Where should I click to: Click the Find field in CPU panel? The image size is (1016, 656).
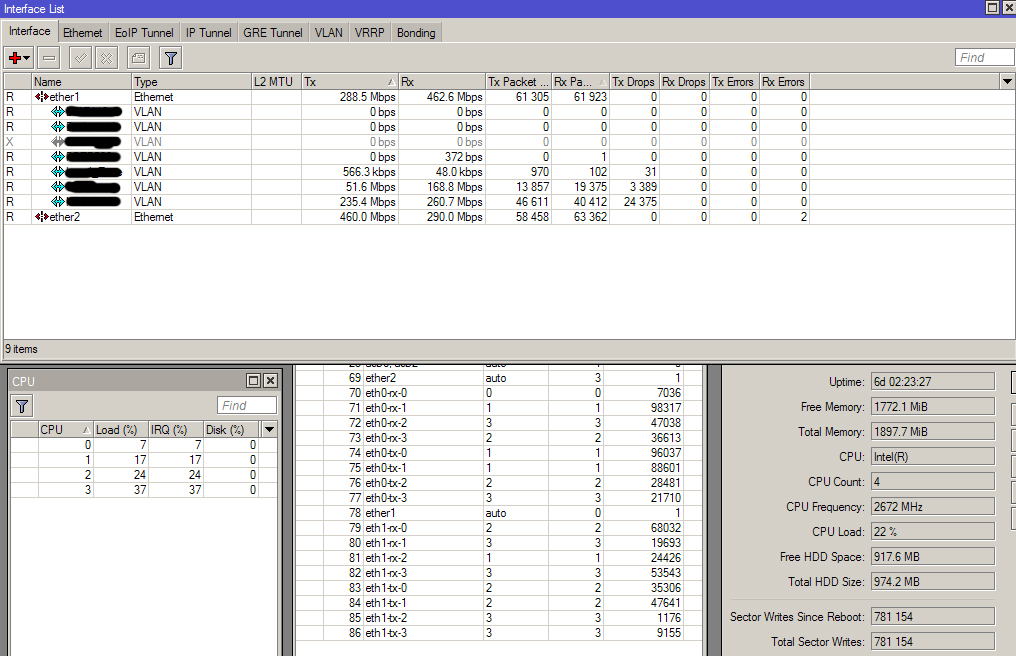click(x=246, y=405)
